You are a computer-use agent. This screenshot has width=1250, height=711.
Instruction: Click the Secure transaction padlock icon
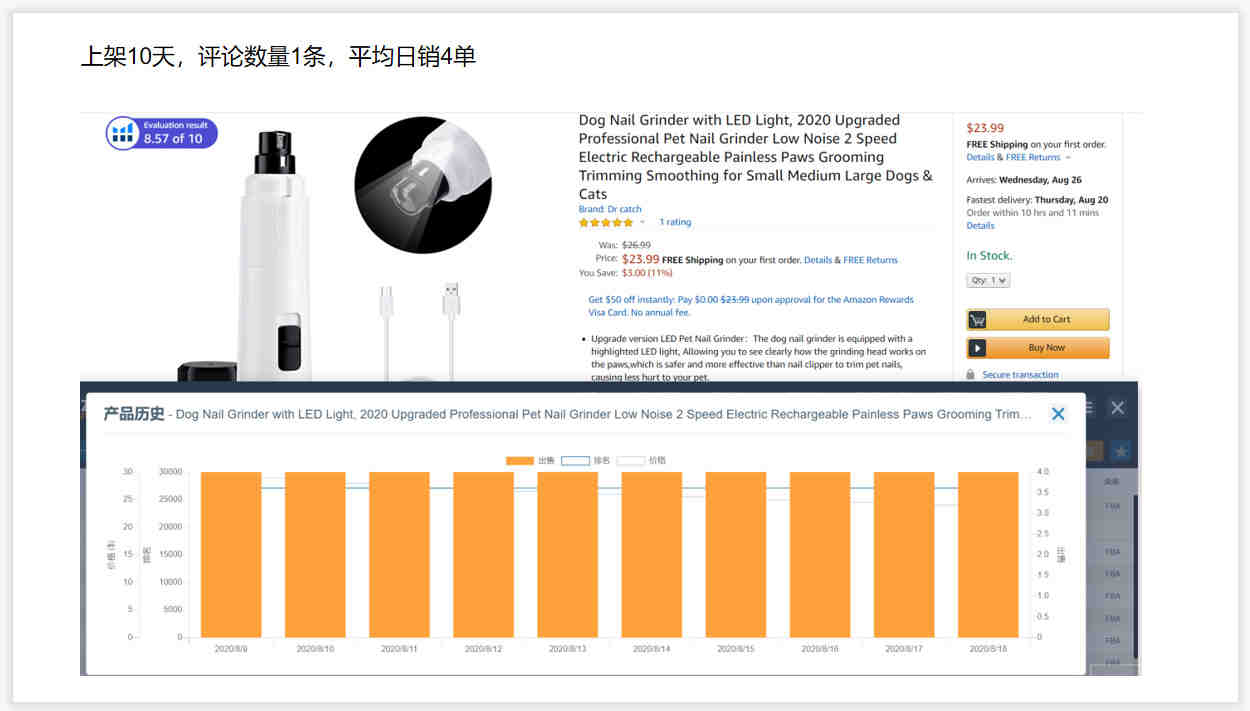(970, 375)
